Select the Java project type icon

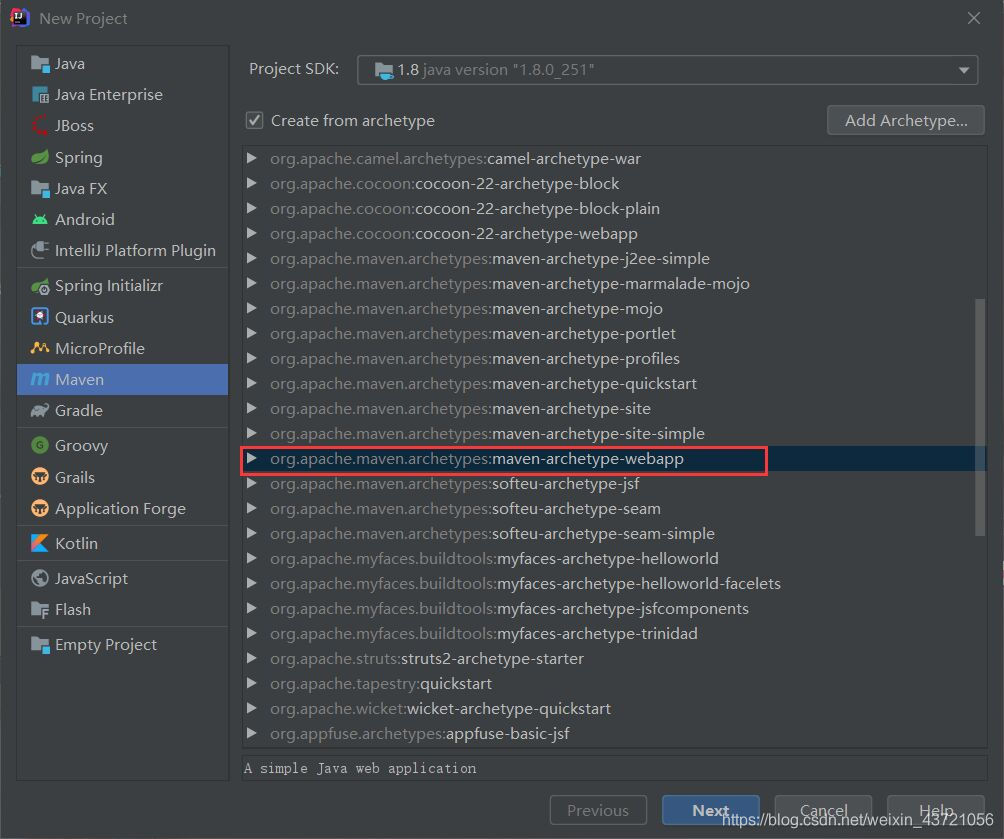point(40,64)
